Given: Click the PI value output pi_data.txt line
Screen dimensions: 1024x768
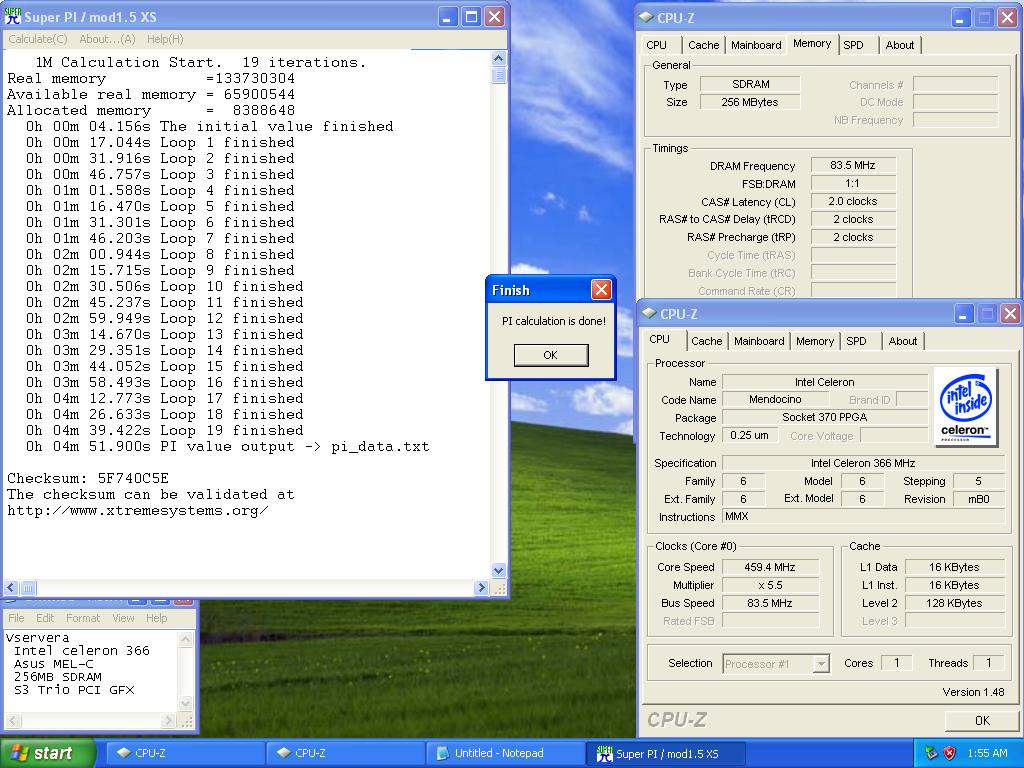Looking at the screenshot, I should click(227, 446).
